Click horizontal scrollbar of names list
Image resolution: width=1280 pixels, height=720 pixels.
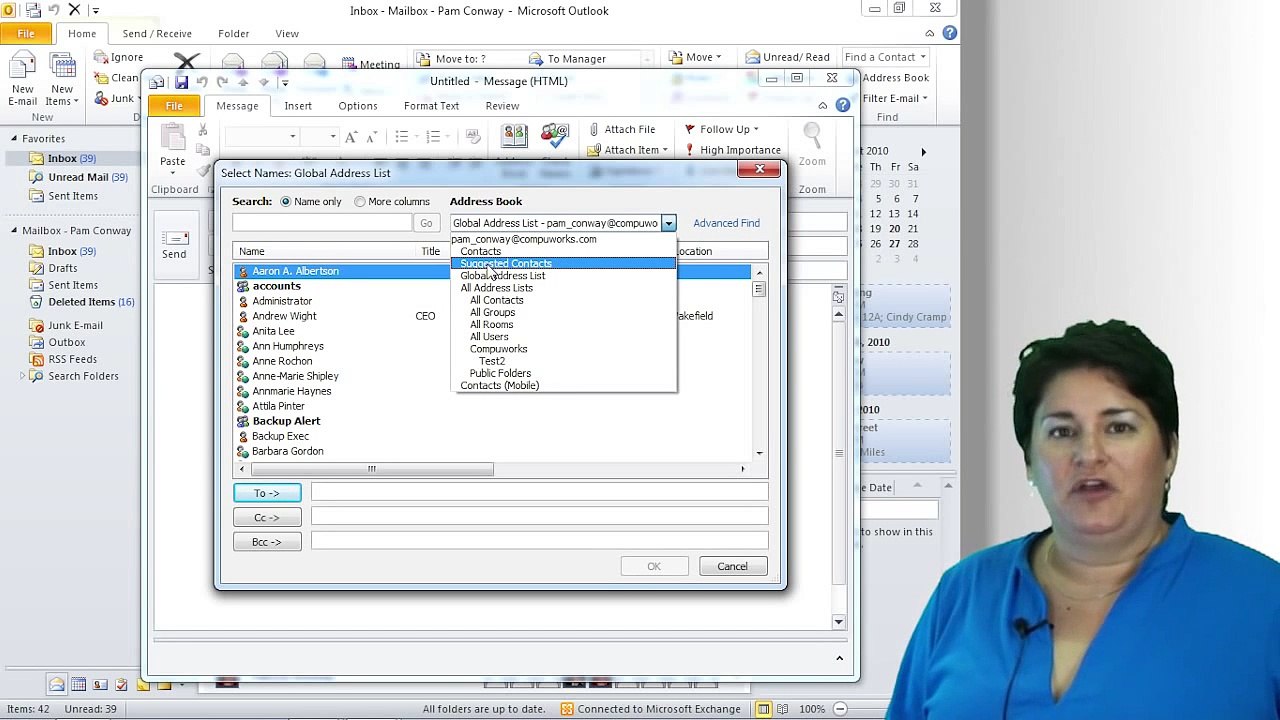tap(371, 469)
